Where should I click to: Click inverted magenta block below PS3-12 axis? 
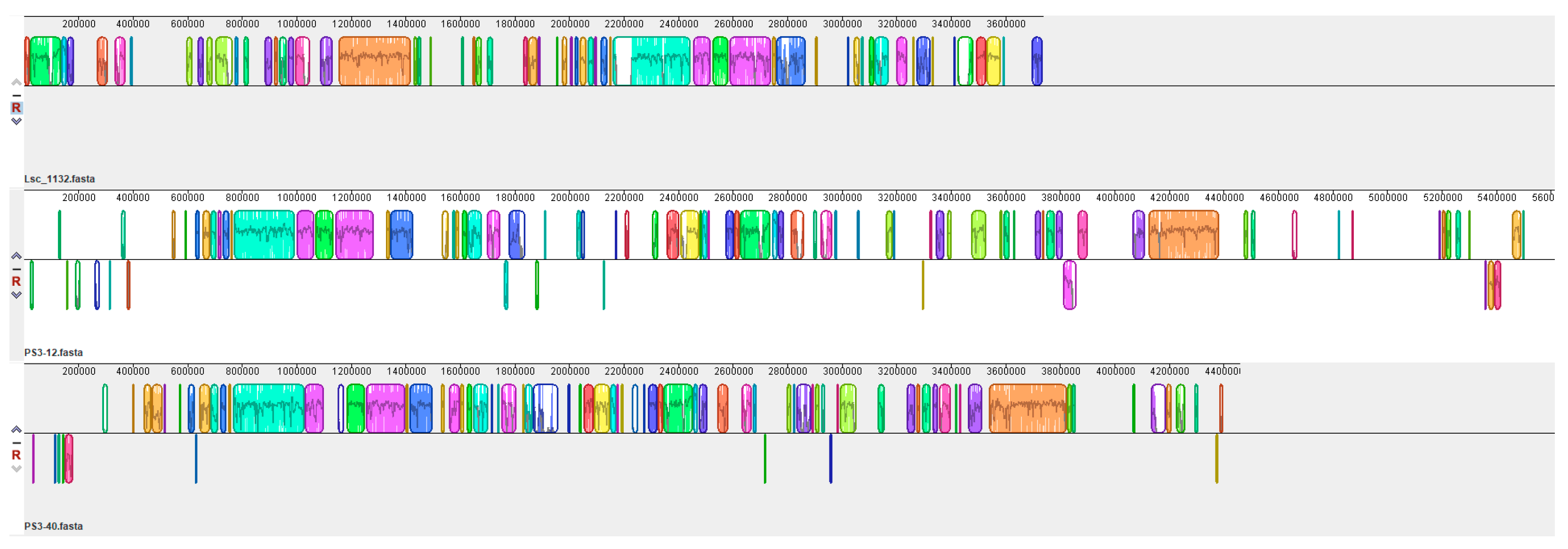(x=1069, y=285)
